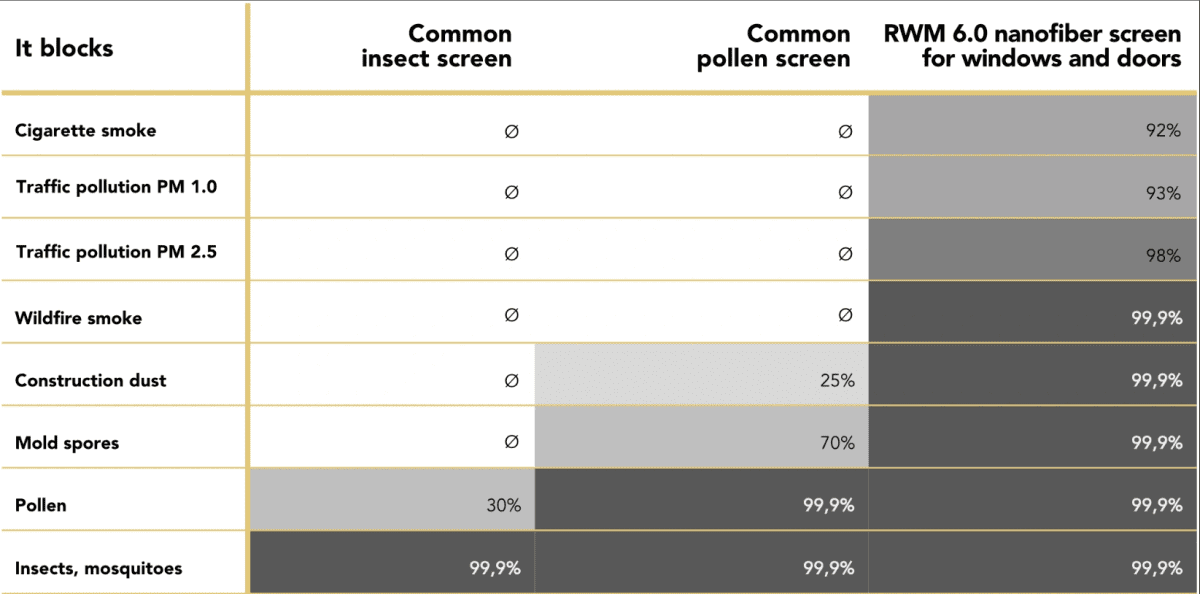Screen dimensions: 1200x594
Task: Select Construction dust insect screen empty symbol
Action: 512,380
